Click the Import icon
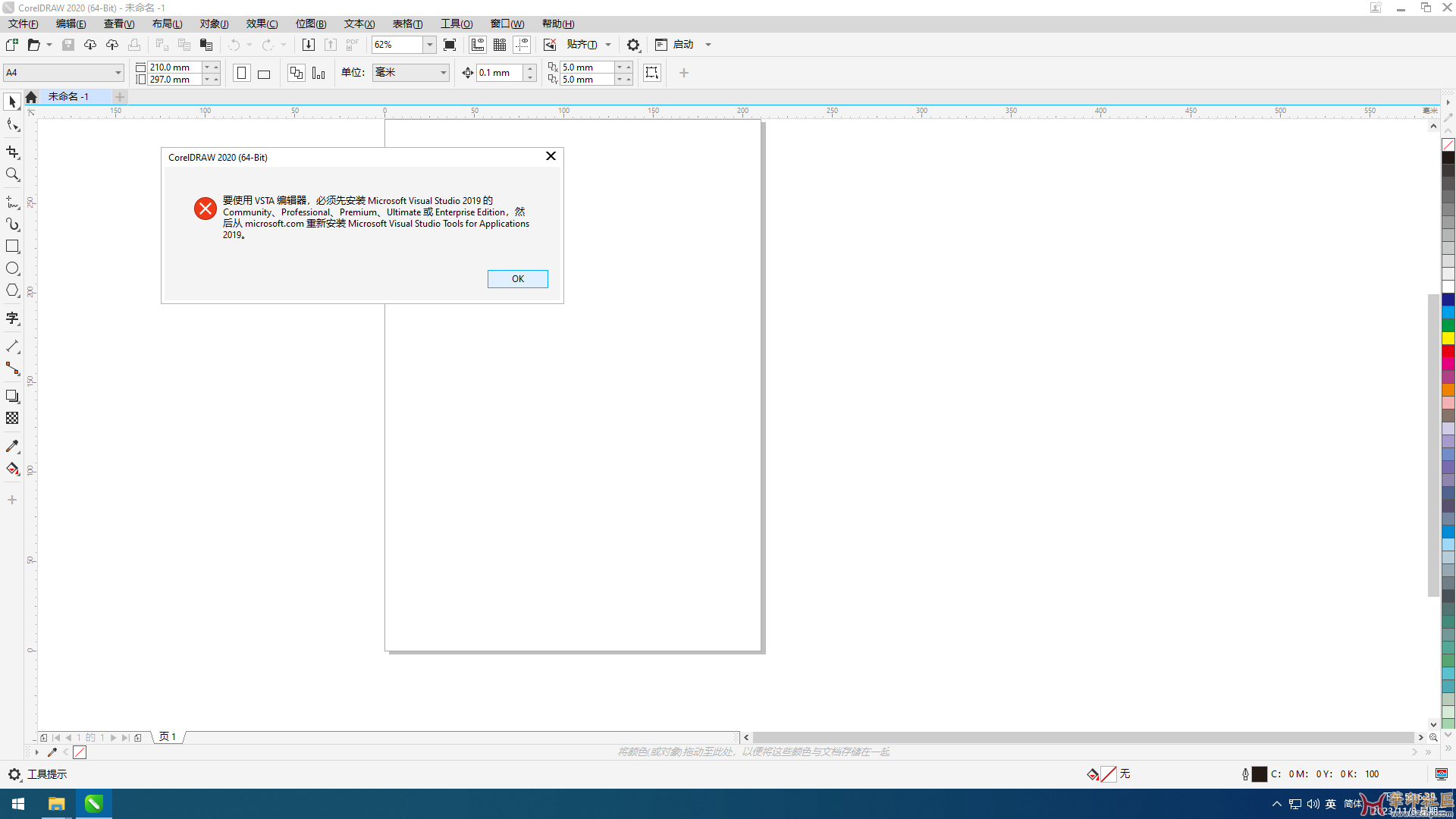 (309, 45)
